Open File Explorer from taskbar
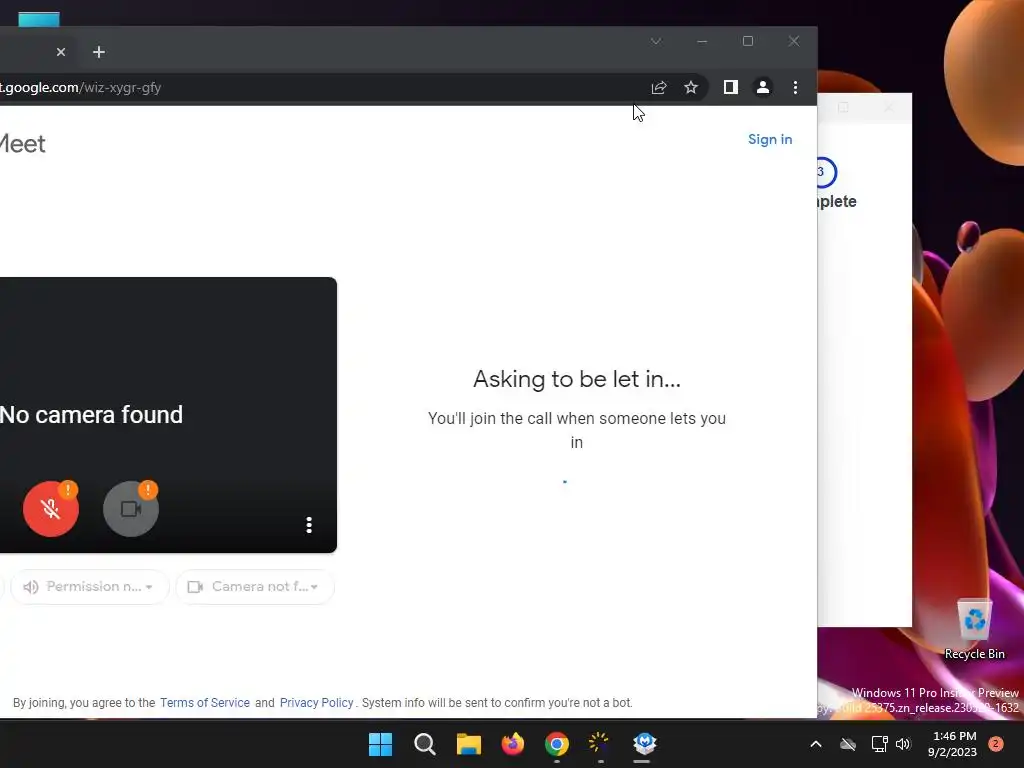The image size is (1024, 768). (468, 744)
